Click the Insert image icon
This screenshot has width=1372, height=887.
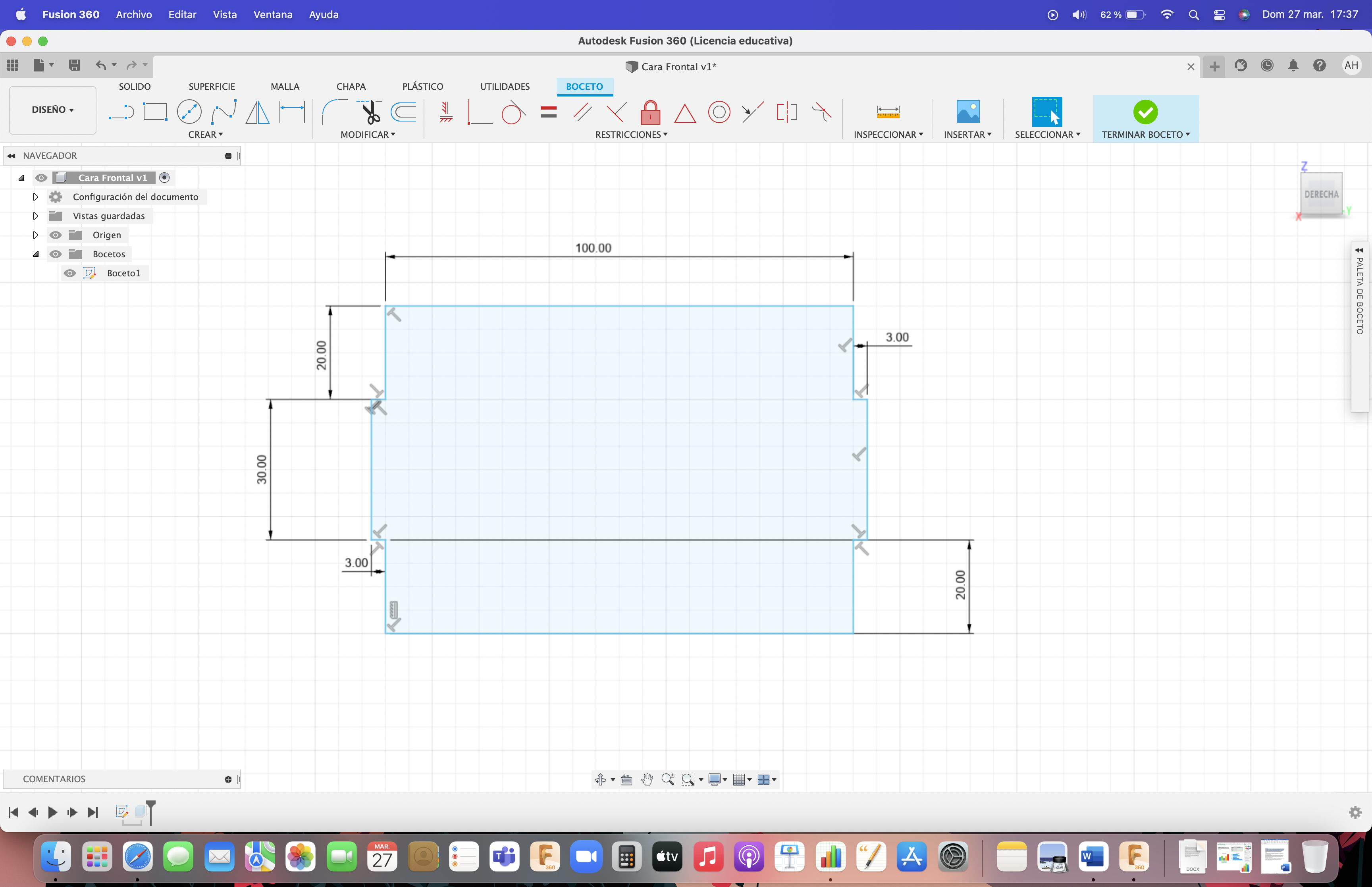pos(968,112)
